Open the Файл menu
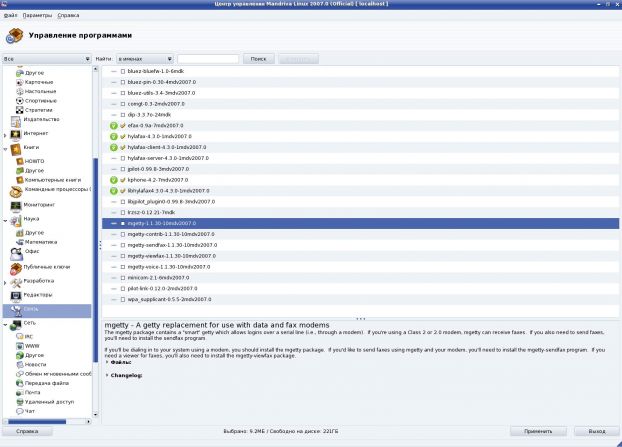Viewport: 622px width, 447px height. pyautogui.click(x=11, y=15)
